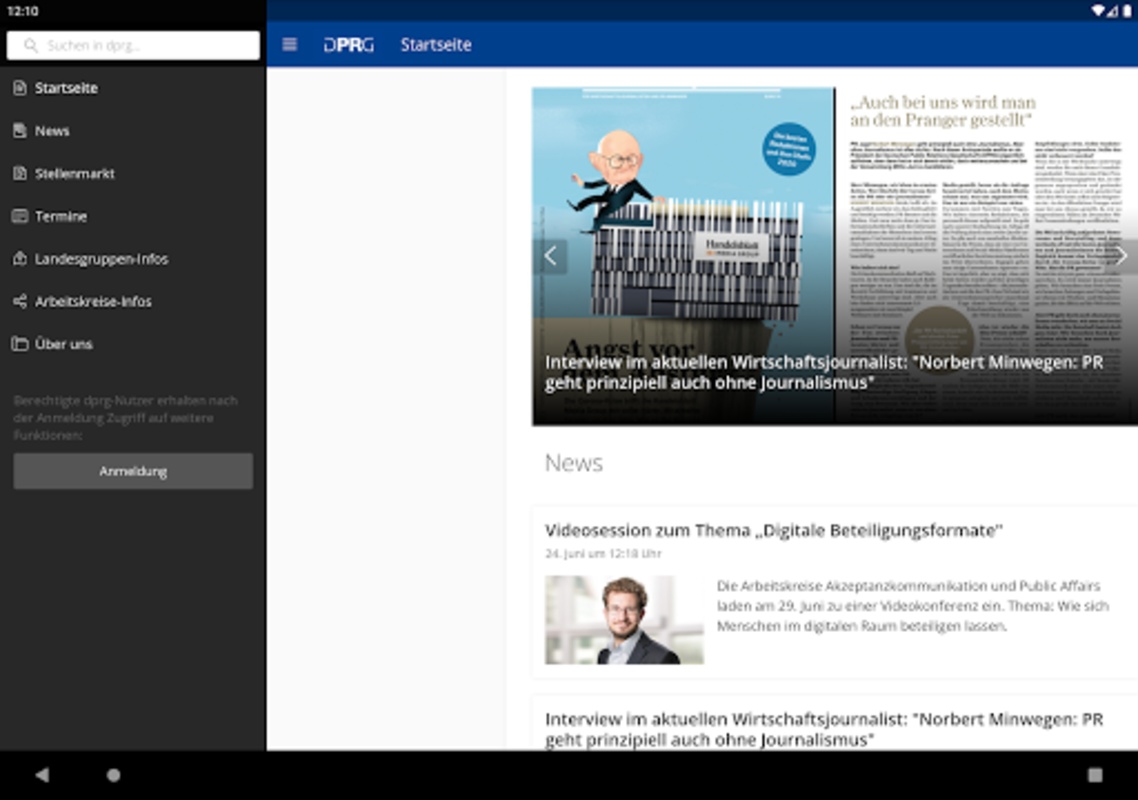Click the 'Startseite' title in header bar
The height and width of the screenshot is (800, 1138).
(436, 44)
